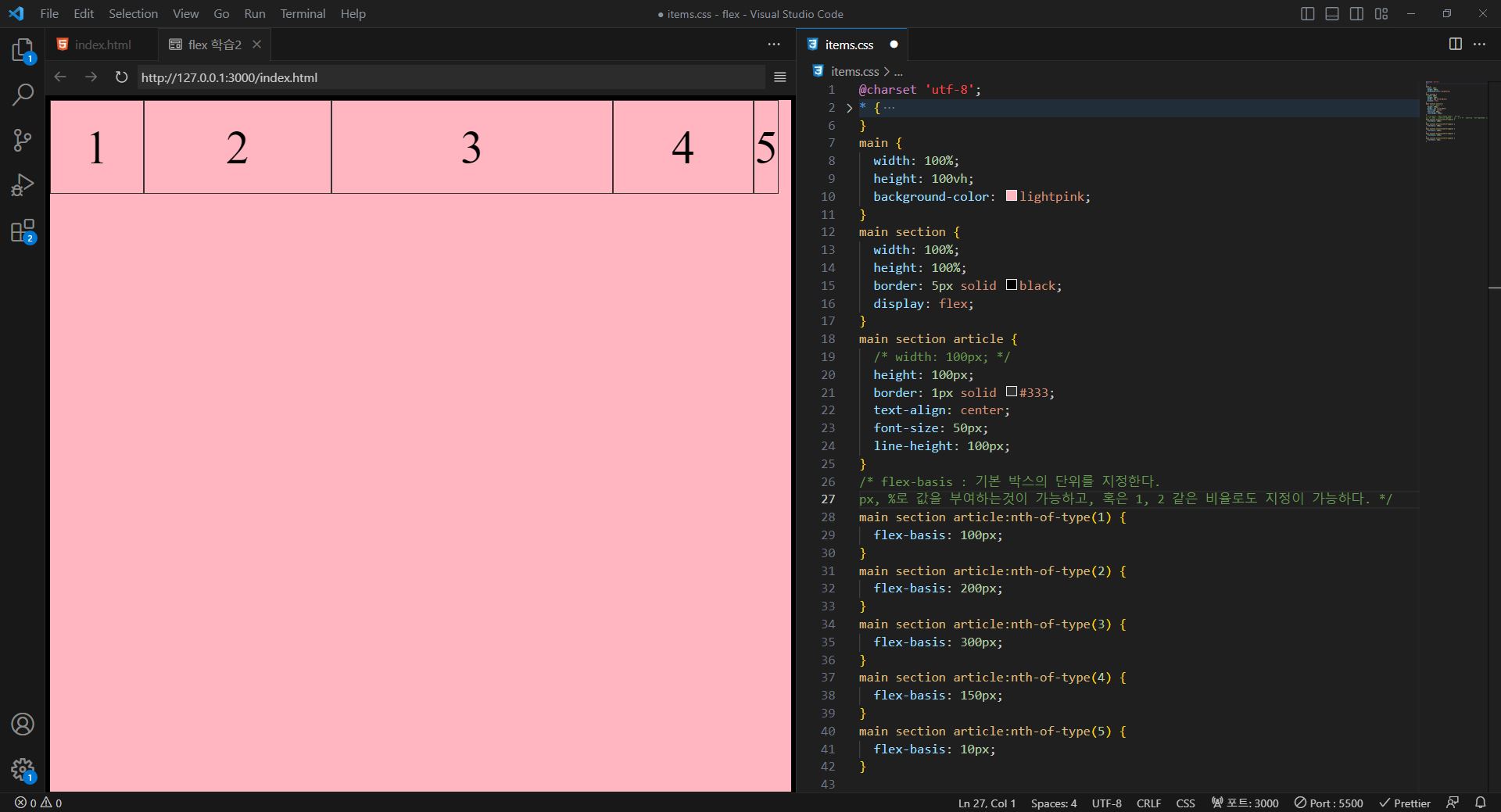The height and width of the screenshot is (812, 1501).
Task: Split the items.css editor to the right
Action: pyautogui.click(x=1455, y=45)
